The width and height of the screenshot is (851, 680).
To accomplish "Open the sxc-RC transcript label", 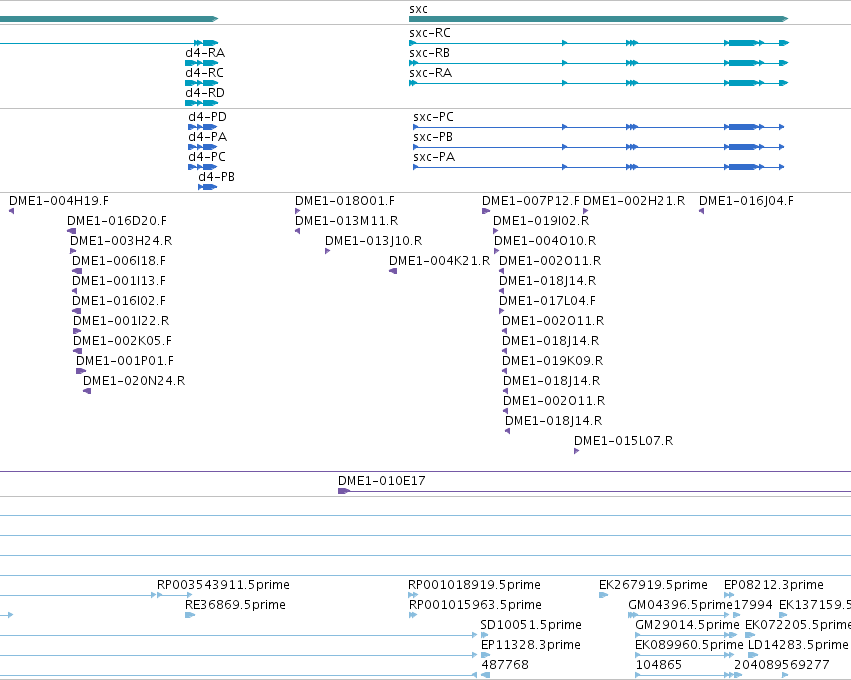I will [x=430, y=33].
